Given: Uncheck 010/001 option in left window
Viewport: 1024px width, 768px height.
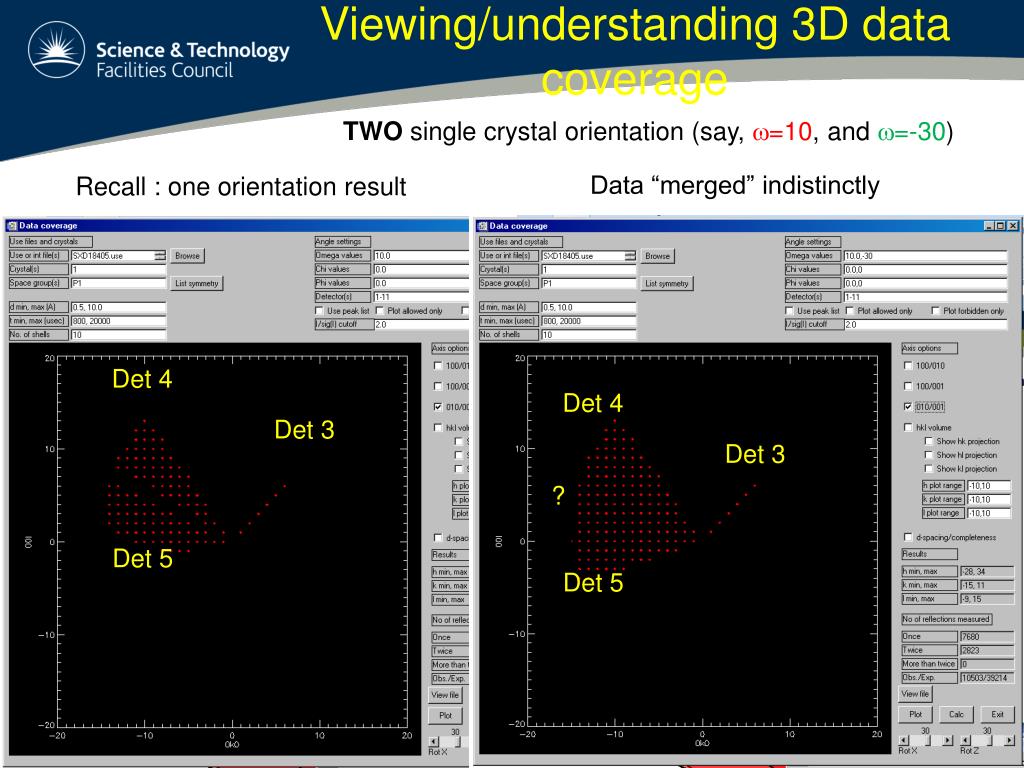Looking at the screenshot, I should 438,406.
